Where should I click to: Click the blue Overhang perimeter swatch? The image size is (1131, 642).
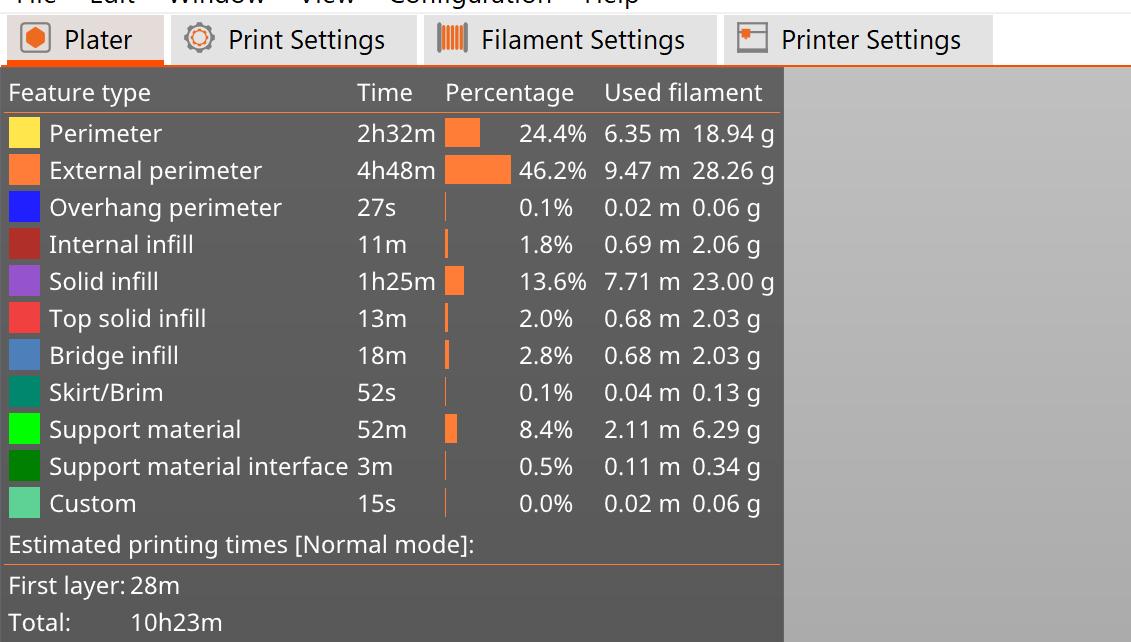[x=24, y=207]
